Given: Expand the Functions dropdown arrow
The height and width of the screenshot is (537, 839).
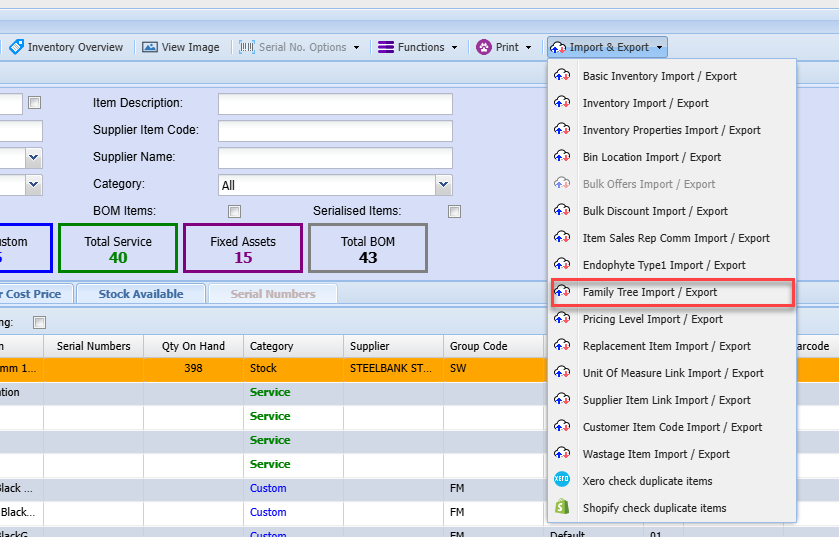Looking at the screenshot, I should (x=454, y=47).
